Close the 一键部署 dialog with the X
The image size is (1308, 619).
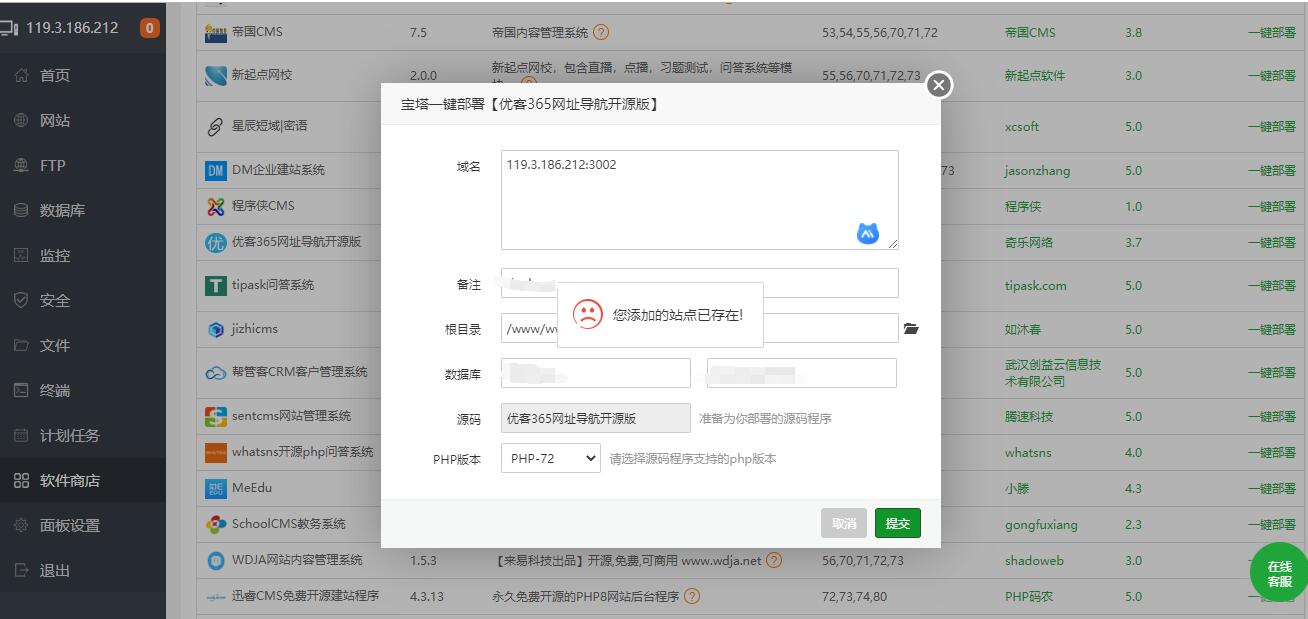[938, 85]
